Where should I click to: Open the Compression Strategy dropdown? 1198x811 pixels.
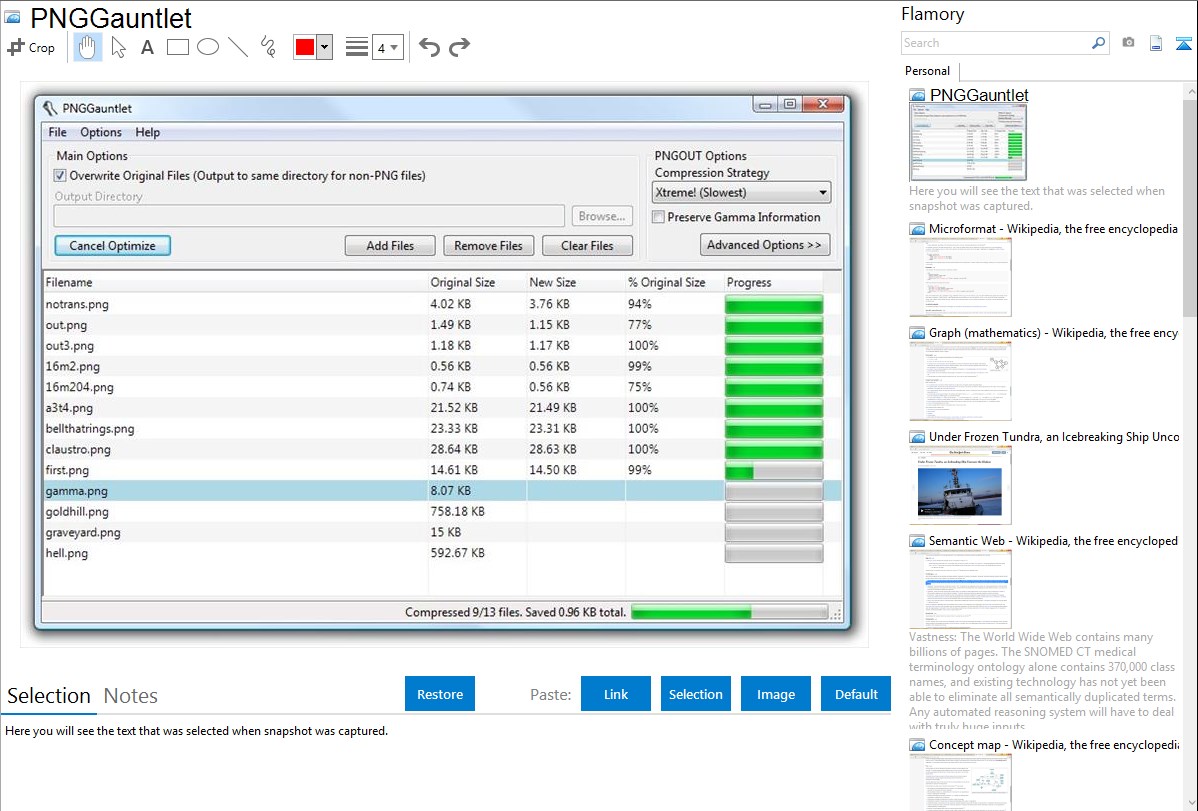pyautogui.click(x=740, y=193)
